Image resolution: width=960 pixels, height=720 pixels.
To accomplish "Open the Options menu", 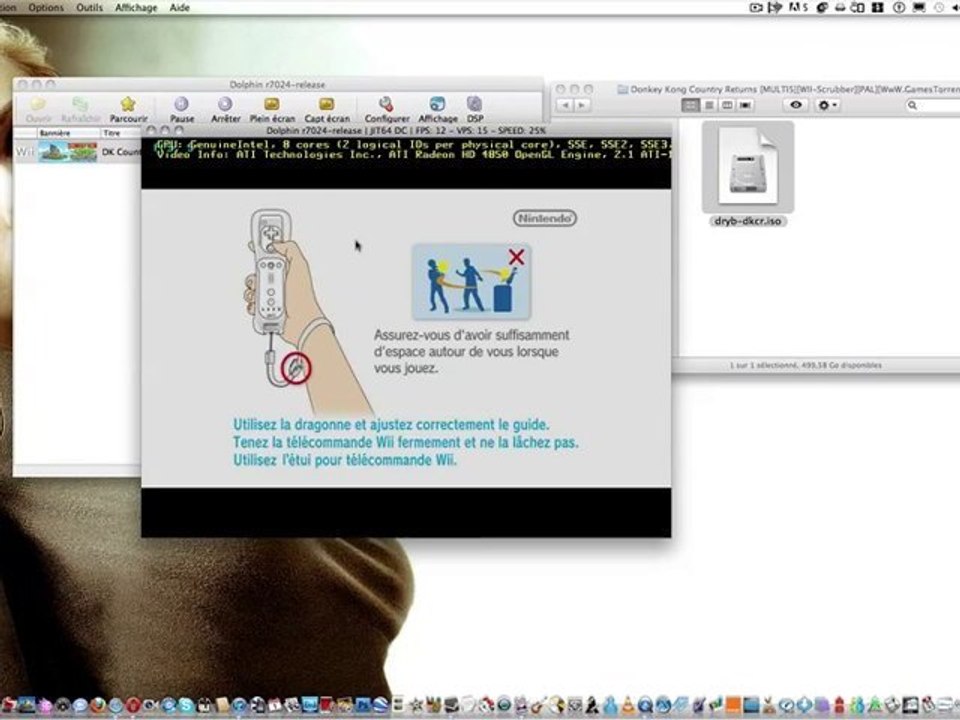I will point(46,7).
